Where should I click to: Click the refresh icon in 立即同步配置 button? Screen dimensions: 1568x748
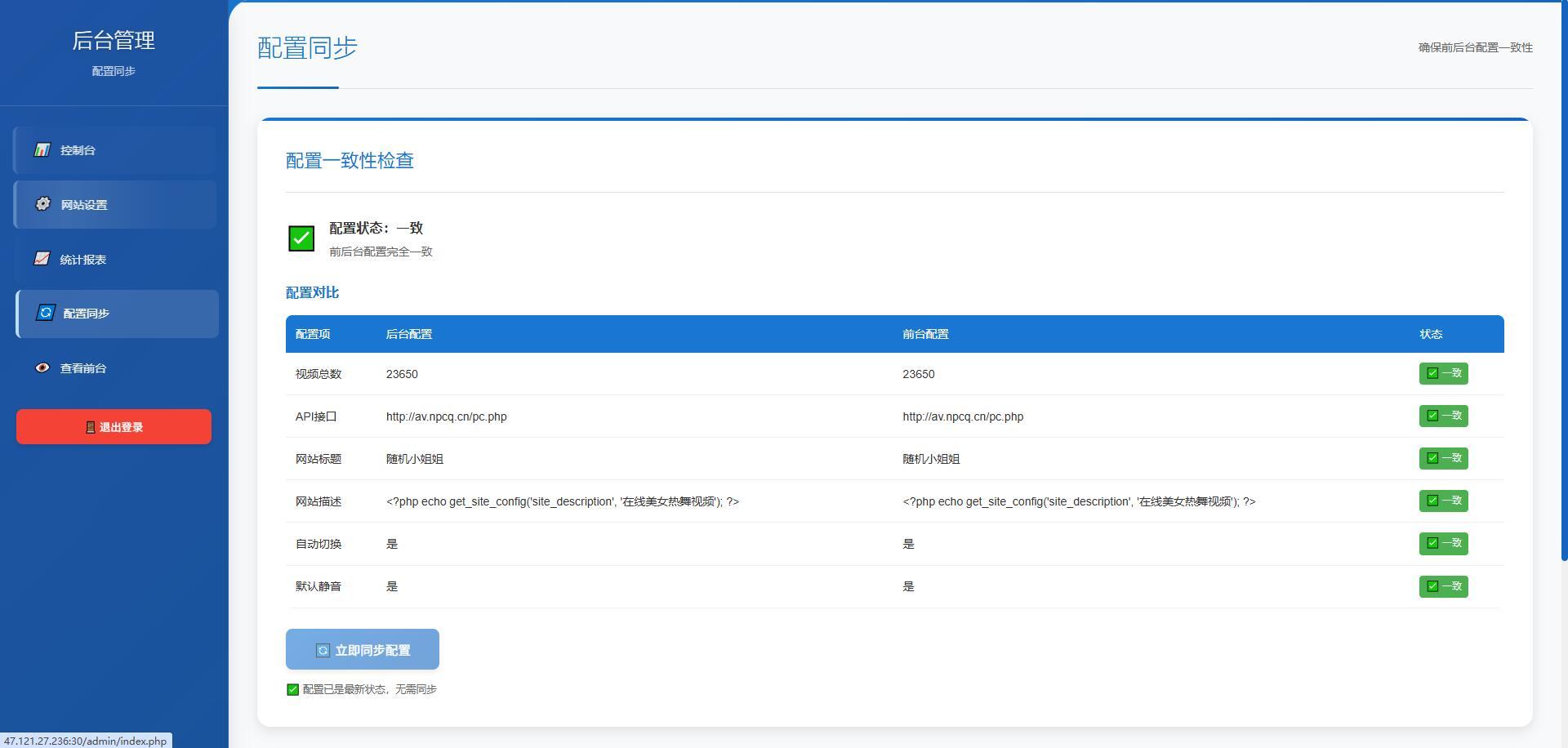[323, 650]
